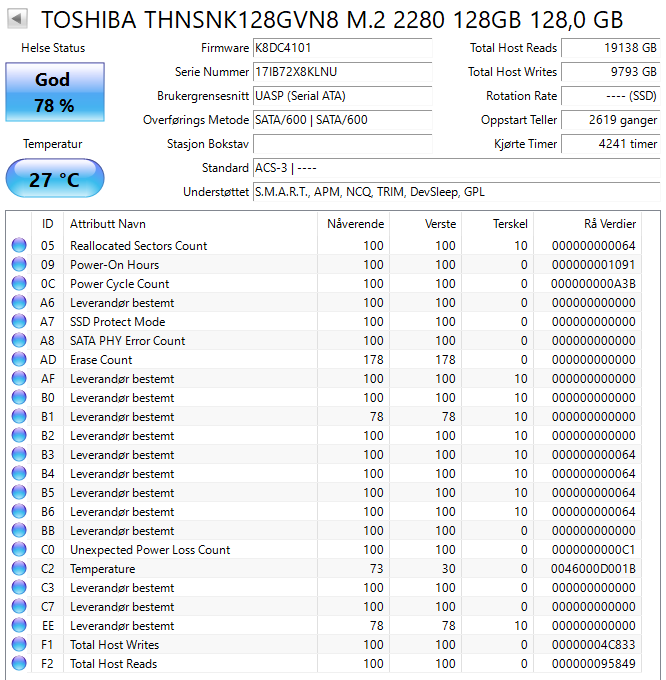
Task: Click the empty Stasjon Bokstav field
Action: [342, 144]
